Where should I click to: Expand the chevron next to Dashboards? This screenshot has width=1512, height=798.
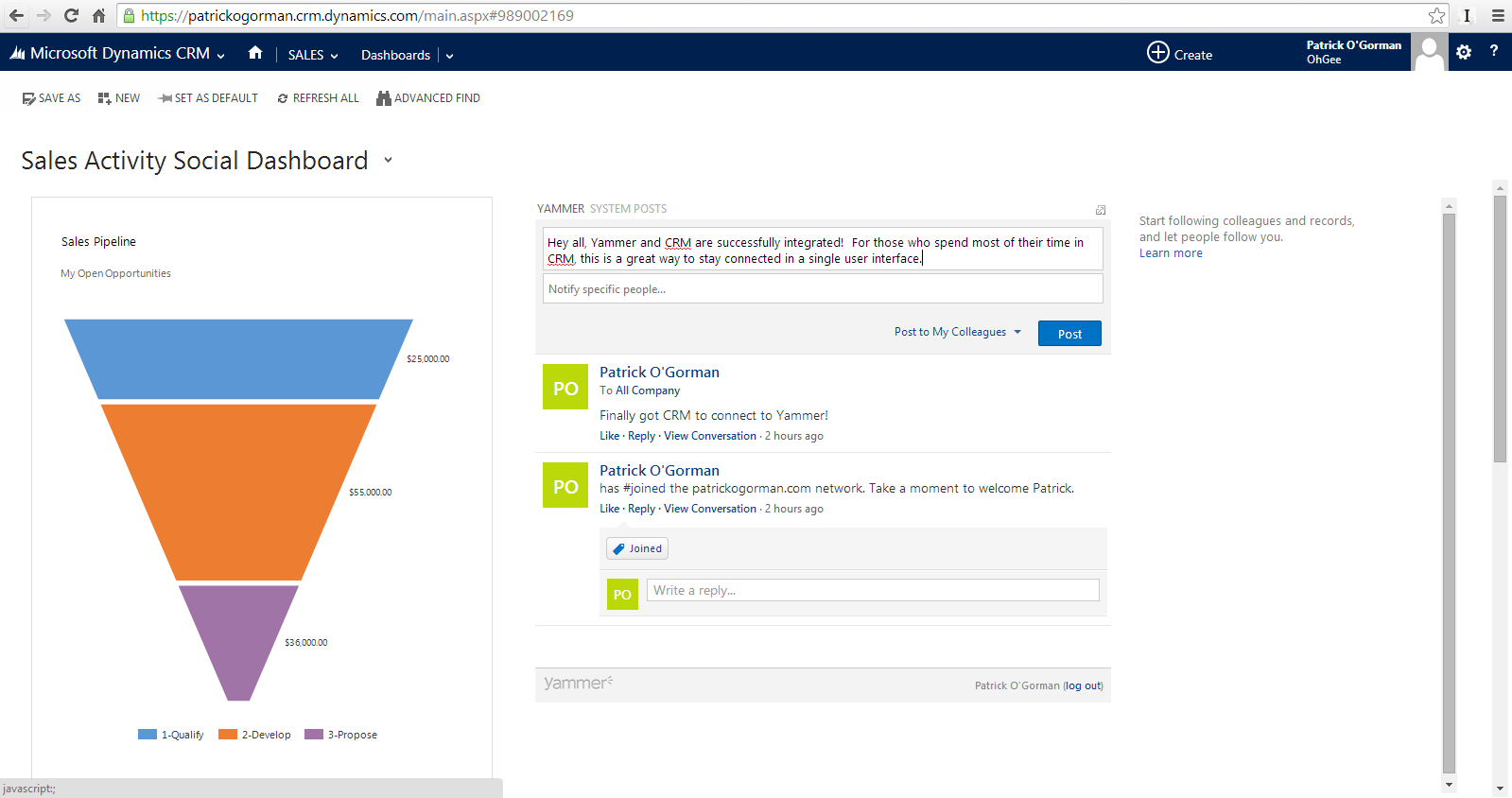449,56
